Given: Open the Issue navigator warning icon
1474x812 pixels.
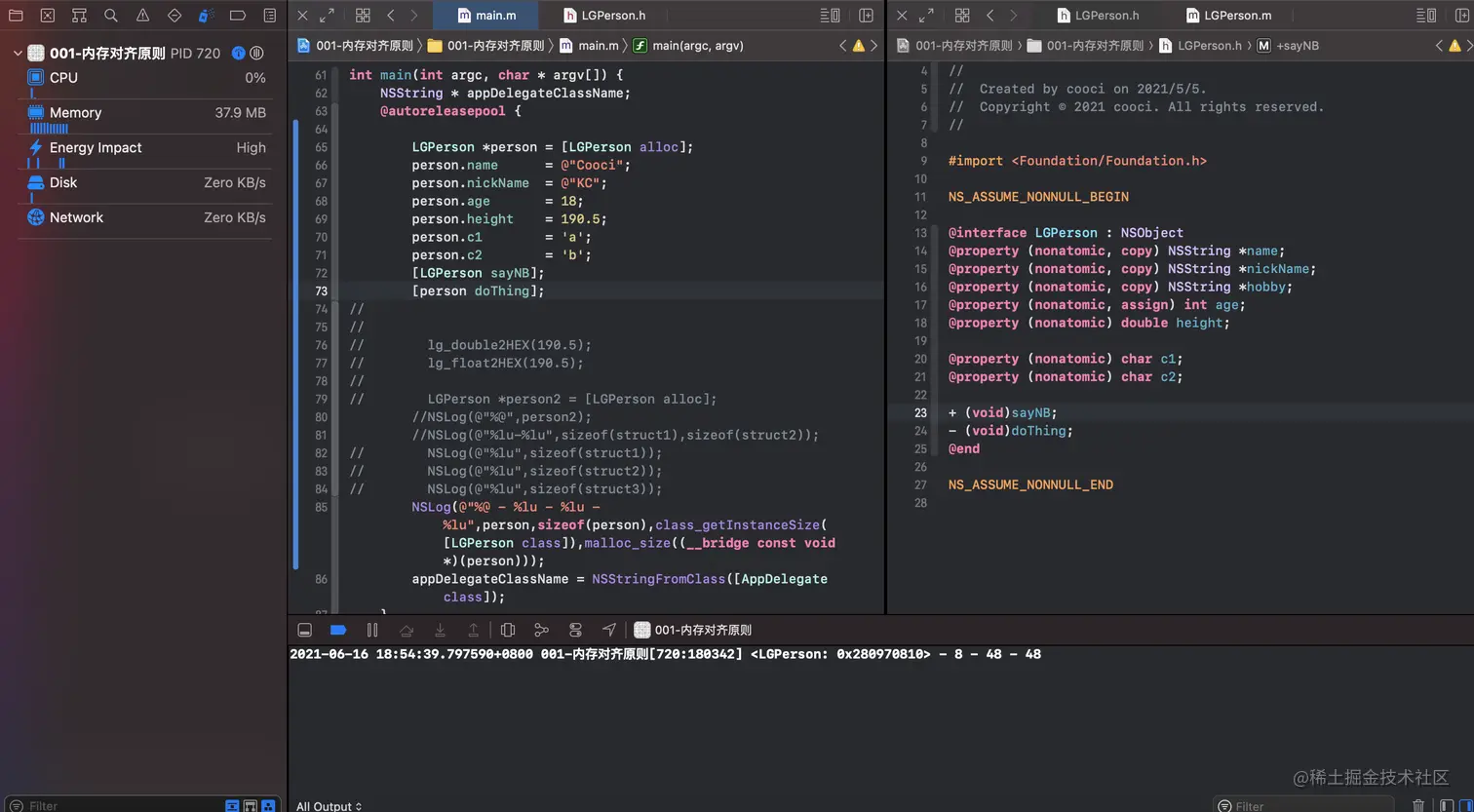Looking at the screenshot, I should pos(143,16).
